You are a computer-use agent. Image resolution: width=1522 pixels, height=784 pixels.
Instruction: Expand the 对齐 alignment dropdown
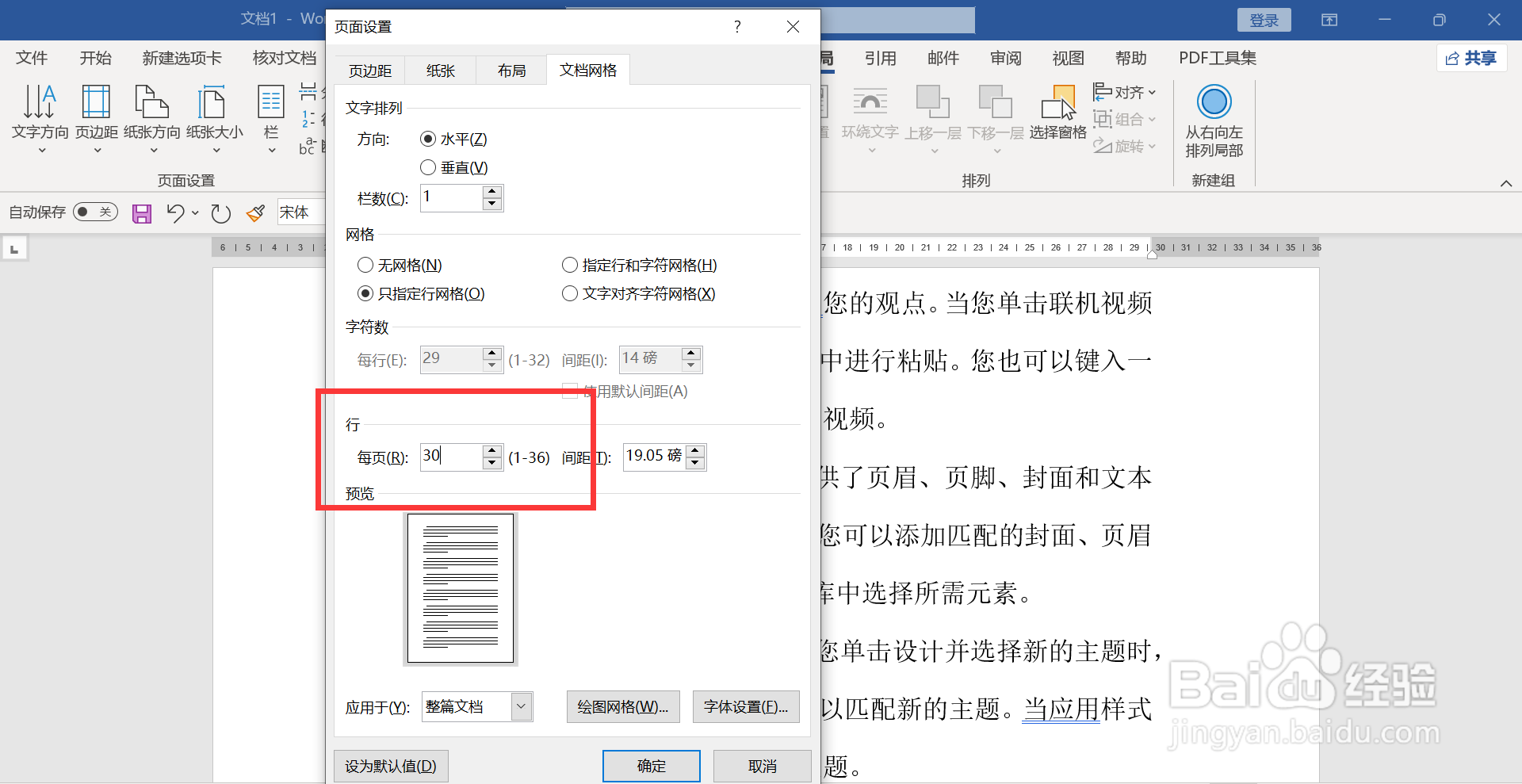click(1152, 92)
